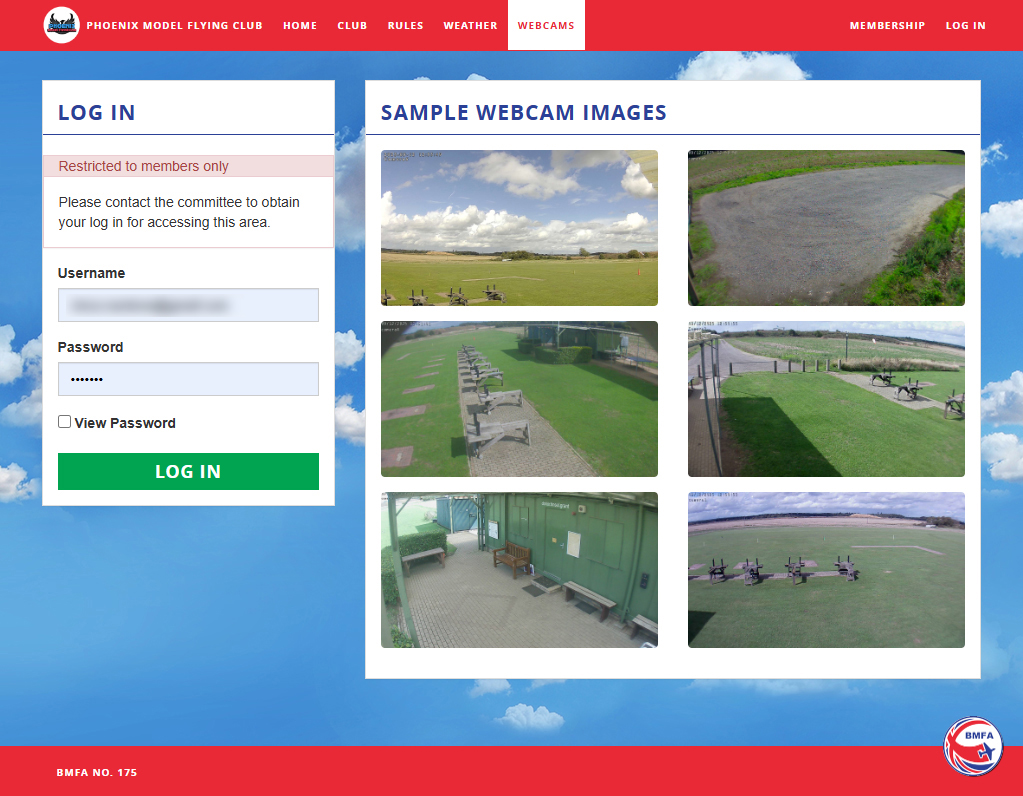Open the bottom-right flying field webcam image
1023x796 pixels.
(826, 570)
